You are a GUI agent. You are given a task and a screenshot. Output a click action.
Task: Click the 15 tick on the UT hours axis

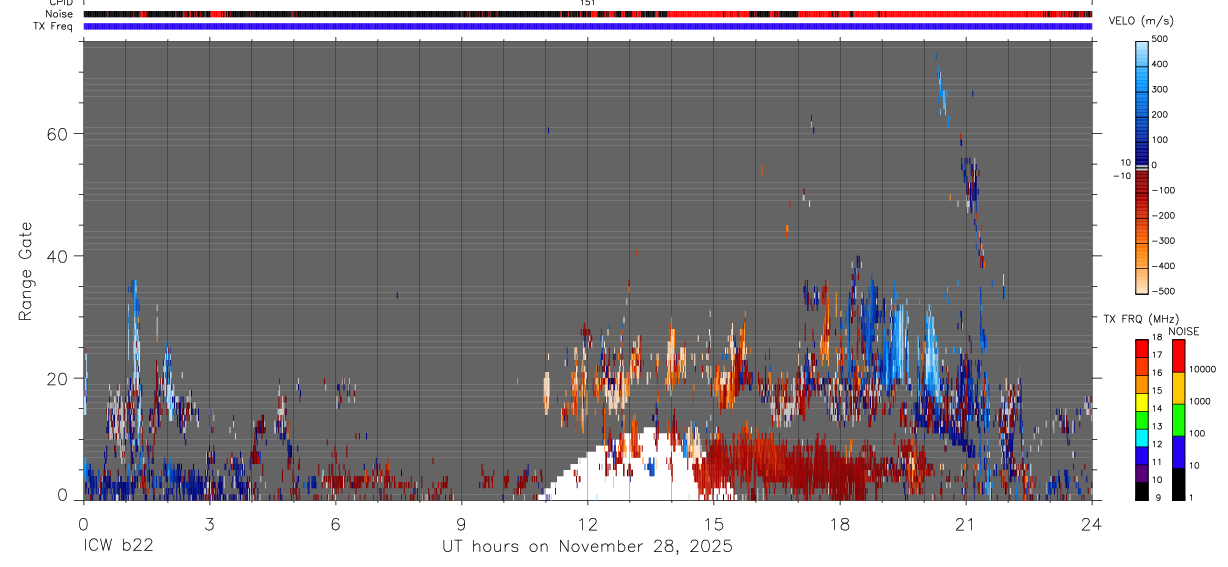tap(713, 524)
